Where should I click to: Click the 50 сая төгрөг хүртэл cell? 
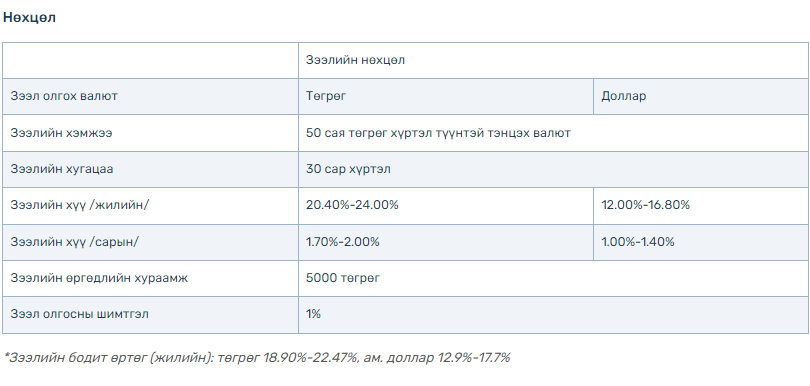553,133
